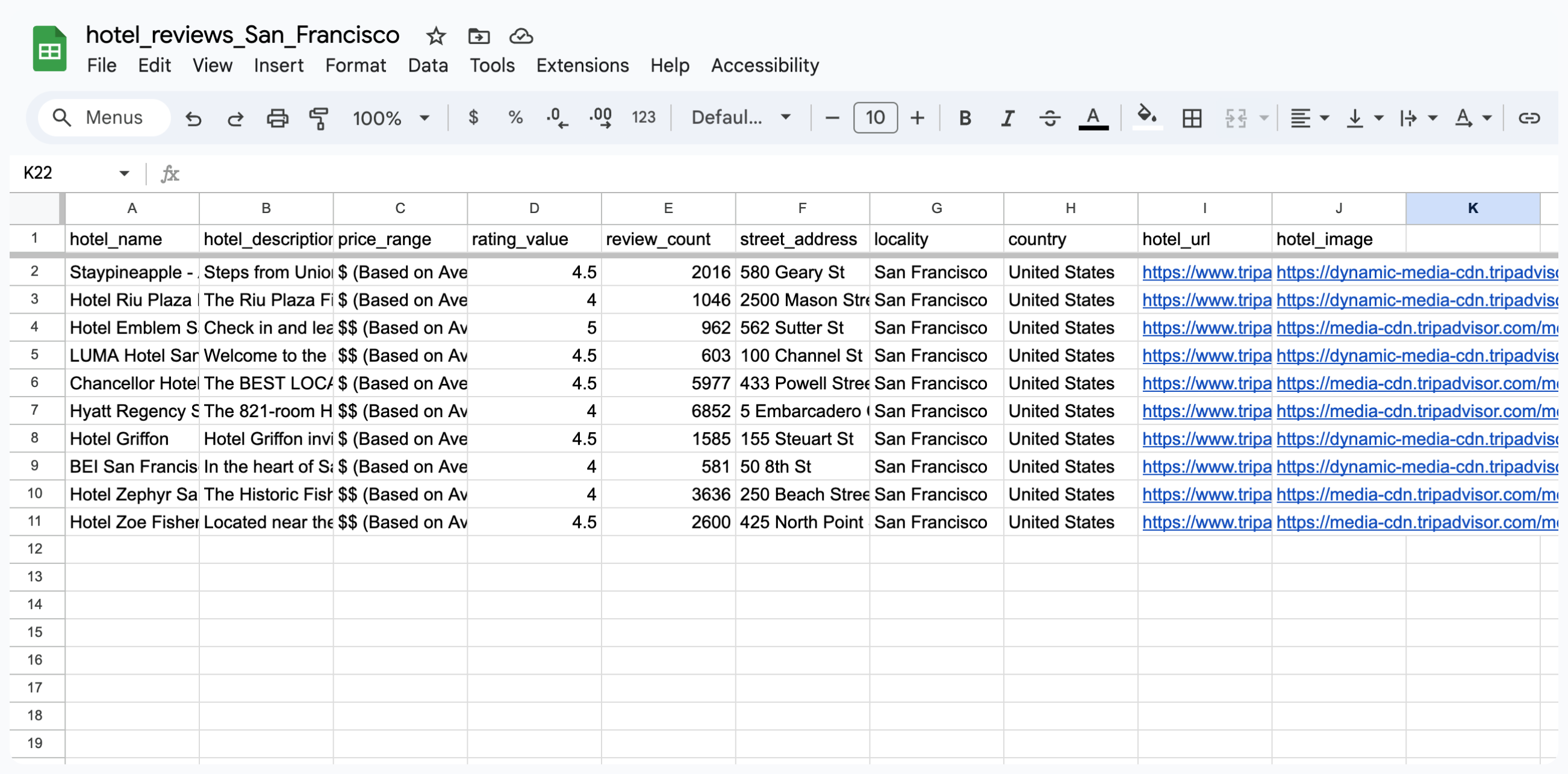Select the 'rating_value' header cell
This screenshot has width=1568, height=774.
point(535,239)
